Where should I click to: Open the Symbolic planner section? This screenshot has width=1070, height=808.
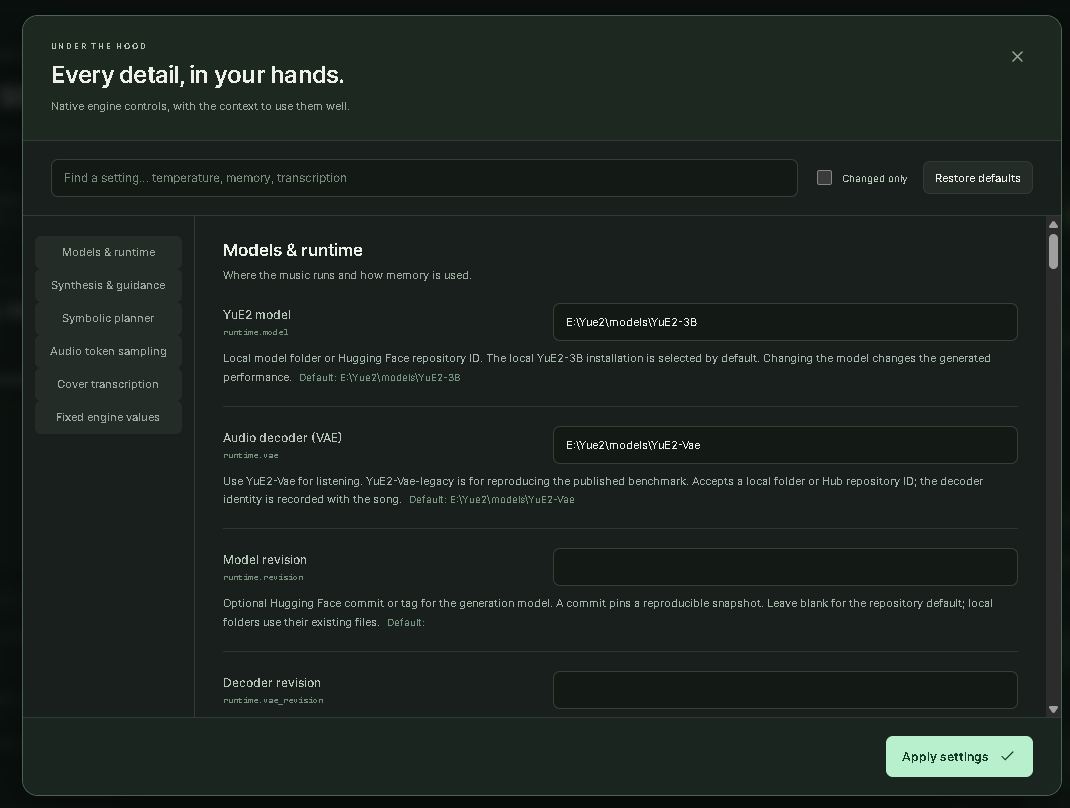tap(109, 319)
